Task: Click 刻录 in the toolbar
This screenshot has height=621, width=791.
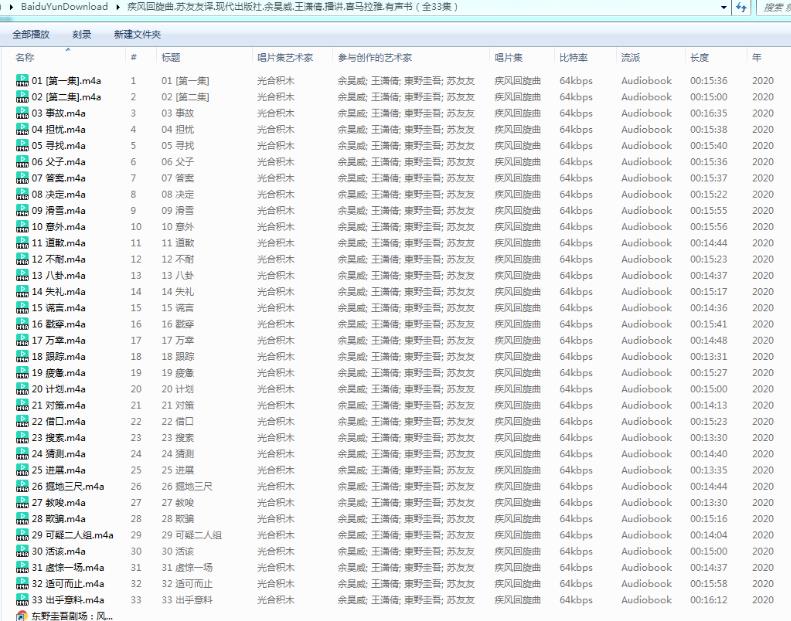Action: click(x=82, y=35)
